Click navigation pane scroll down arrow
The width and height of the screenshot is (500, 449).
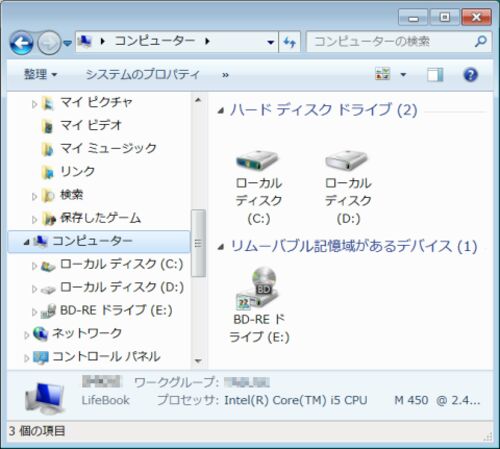click(x=198, y=361)
